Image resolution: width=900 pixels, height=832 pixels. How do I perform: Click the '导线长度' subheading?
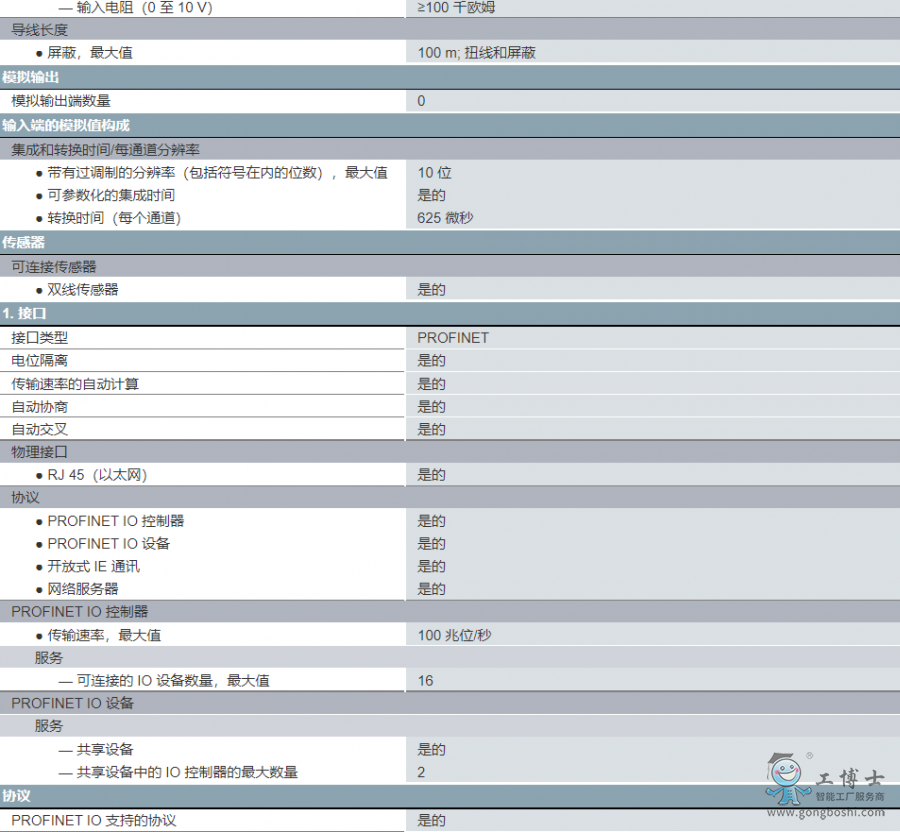tap(40, 30)
